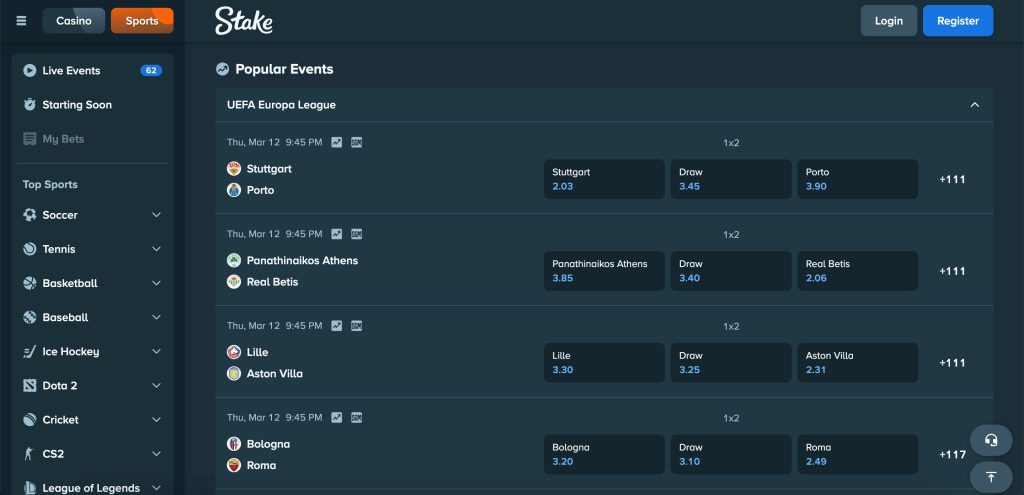Open +117 more markets for Bologna match

[952, 455]
